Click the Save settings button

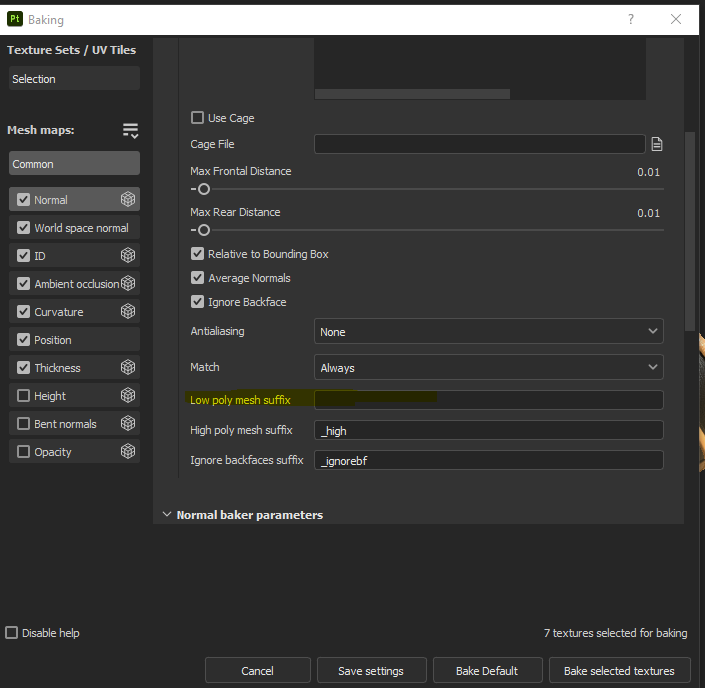click(x=371, y=671)
